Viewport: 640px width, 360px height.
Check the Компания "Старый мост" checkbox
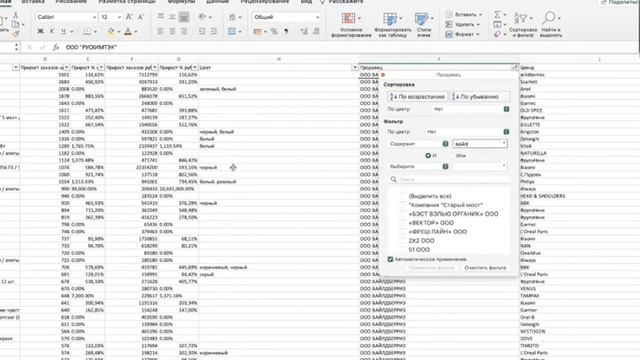[402, 205]
